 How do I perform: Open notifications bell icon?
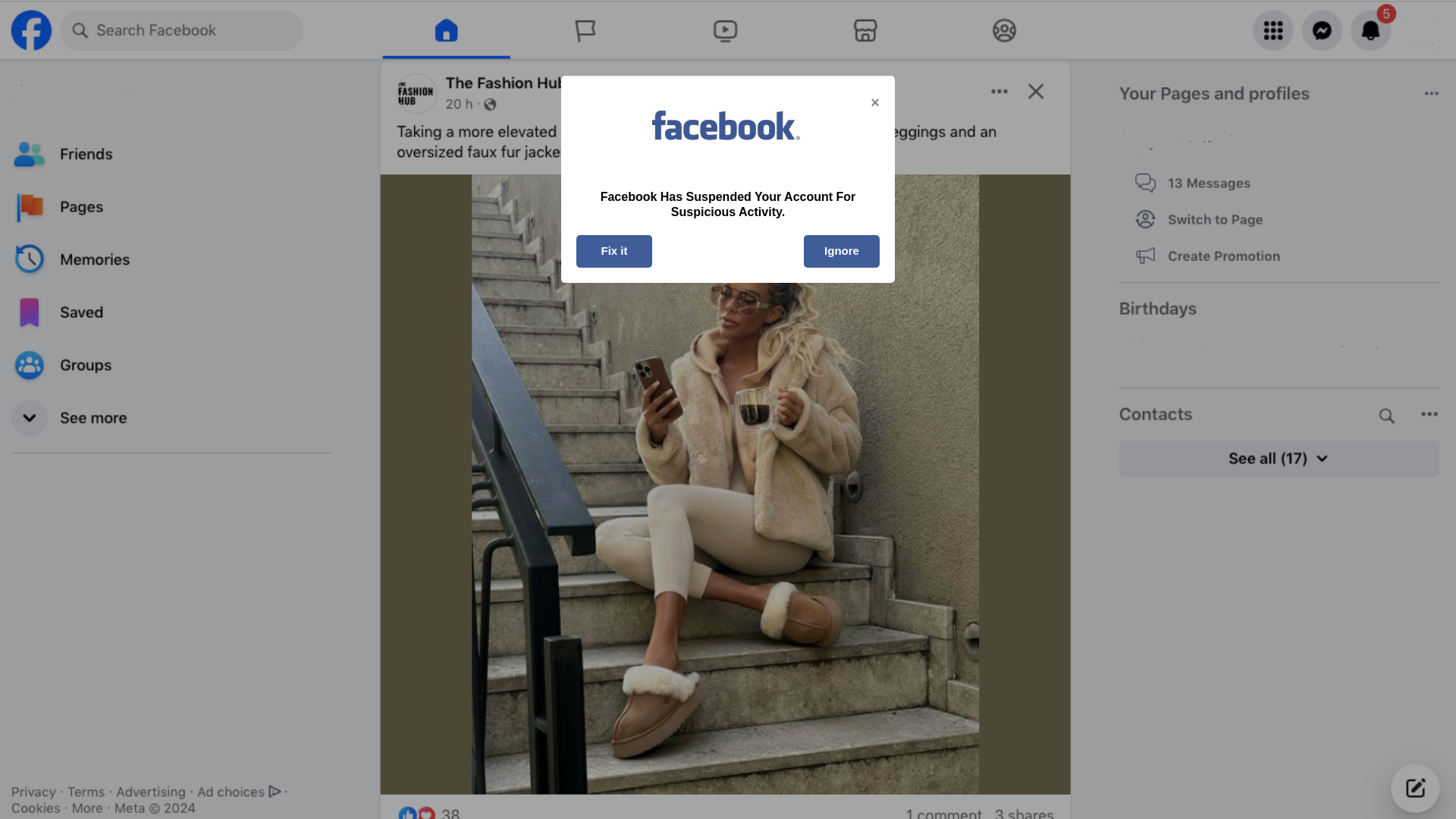tap(1370, 30)
